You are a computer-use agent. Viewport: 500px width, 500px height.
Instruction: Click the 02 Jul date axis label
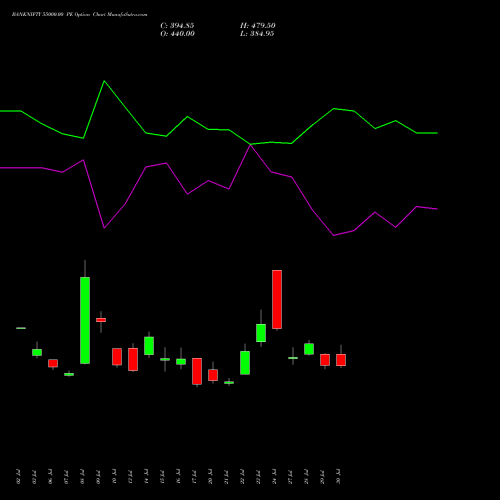[x=18, y=477]
